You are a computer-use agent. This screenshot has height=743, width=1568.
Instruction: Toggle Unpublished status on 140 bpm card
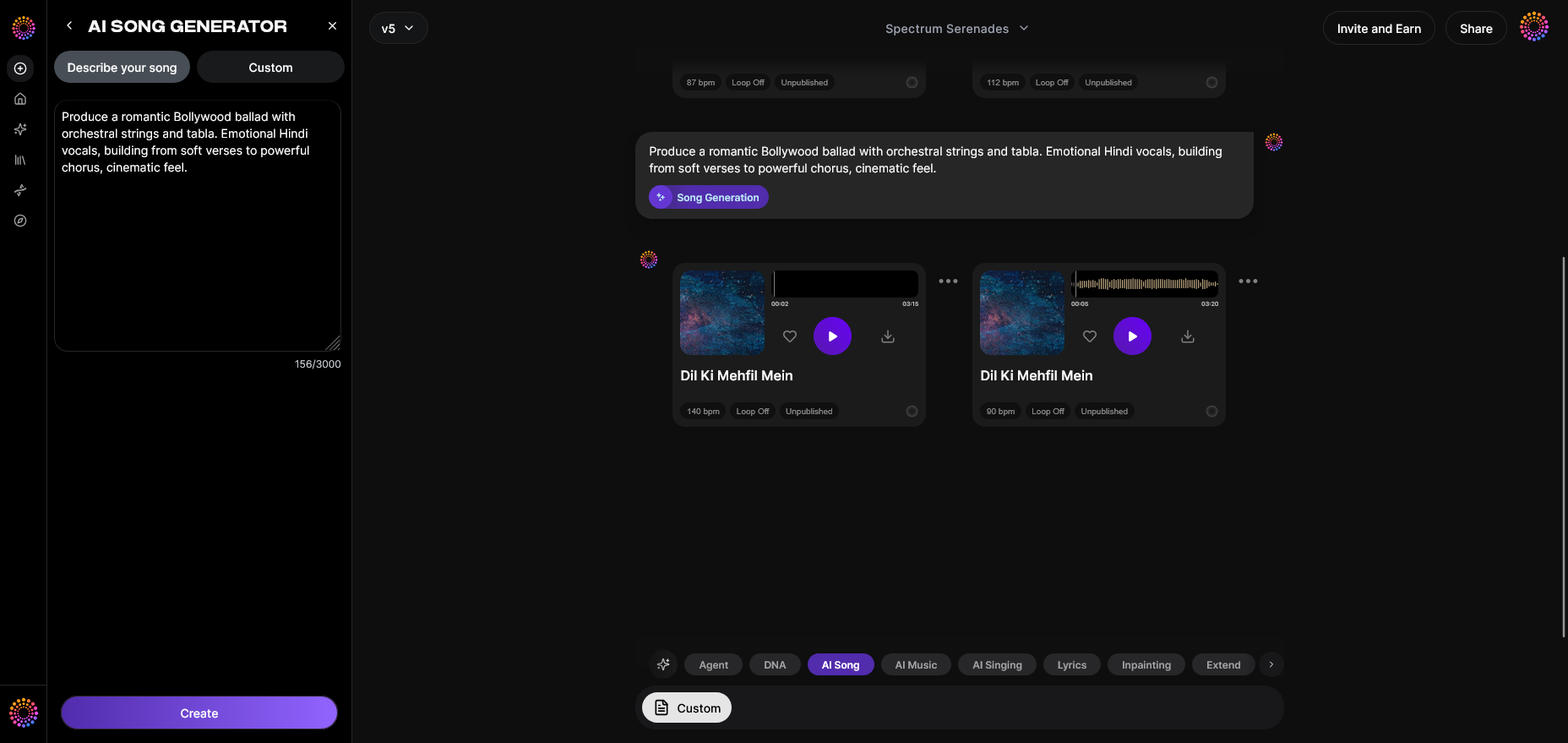pos(808,412)
